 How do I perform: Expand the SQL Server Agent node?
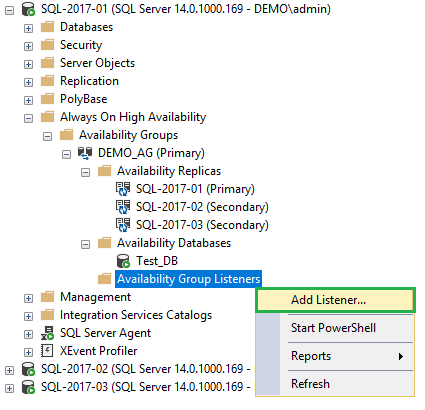(x=28, y=334)
